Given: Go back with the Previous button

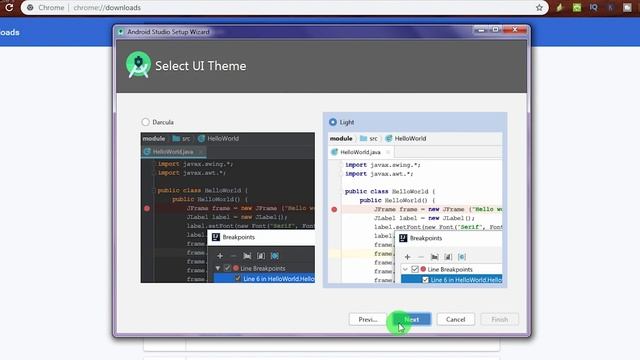Looking at the screenshot, I should pos(368,319).
